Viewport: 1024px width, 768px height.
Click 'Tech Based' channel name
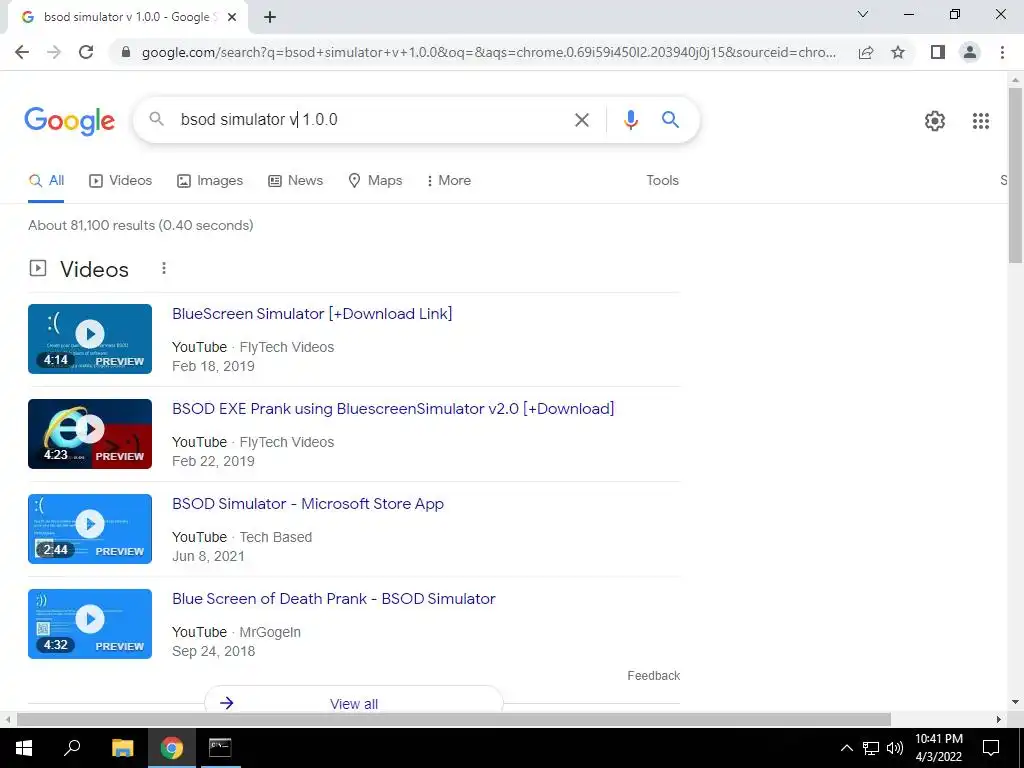click(x=276, y=537)
